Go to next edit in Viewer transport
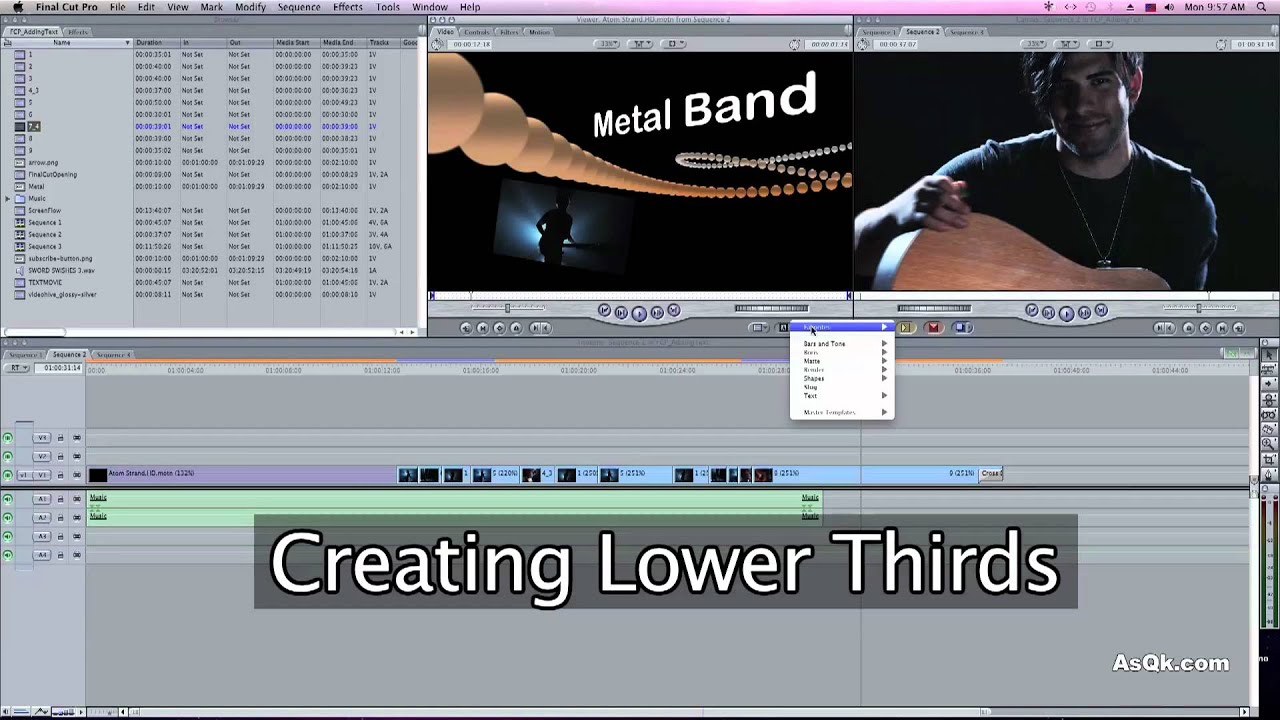Screen dimensions: 1280x720 click(x=674, y=311)
